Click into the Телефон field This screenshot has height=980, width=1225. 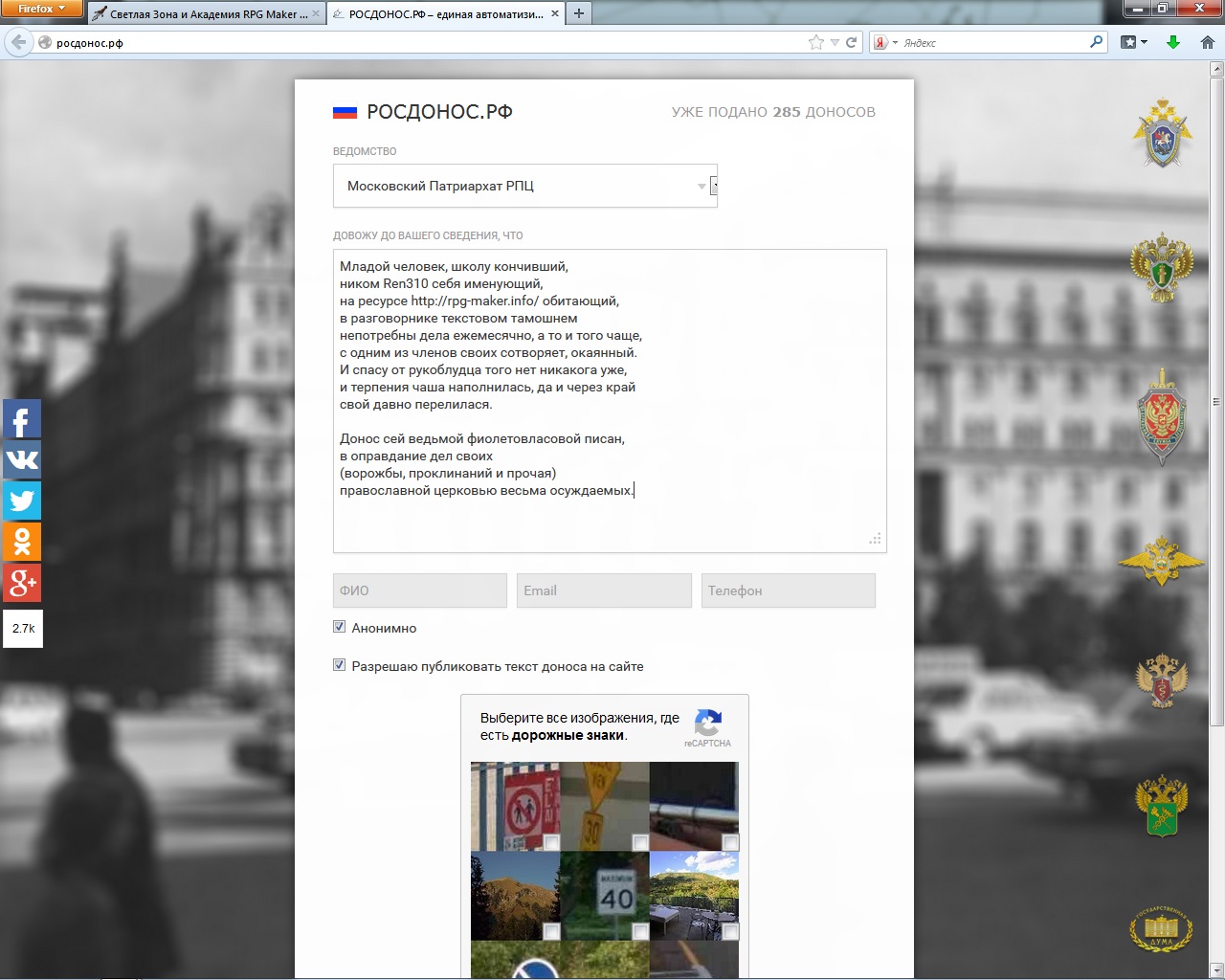789,590
